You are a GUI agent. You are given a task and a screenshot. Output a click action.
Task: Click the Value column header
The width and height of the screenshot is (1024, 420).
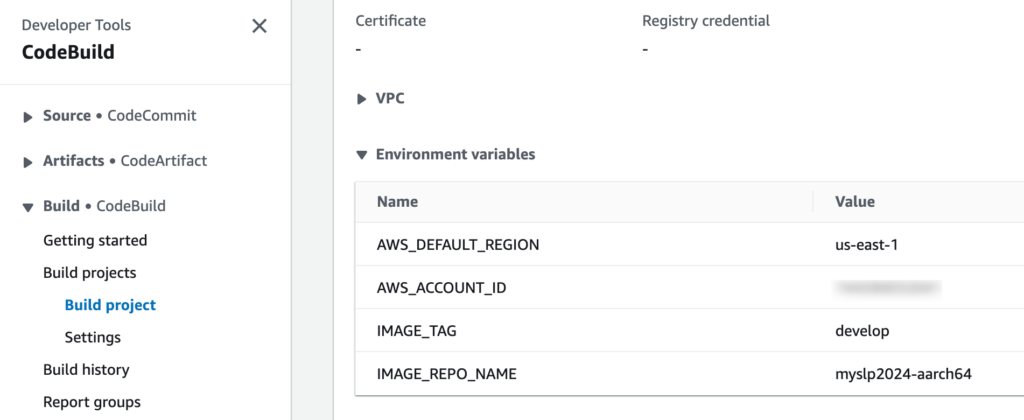point(855,202)
